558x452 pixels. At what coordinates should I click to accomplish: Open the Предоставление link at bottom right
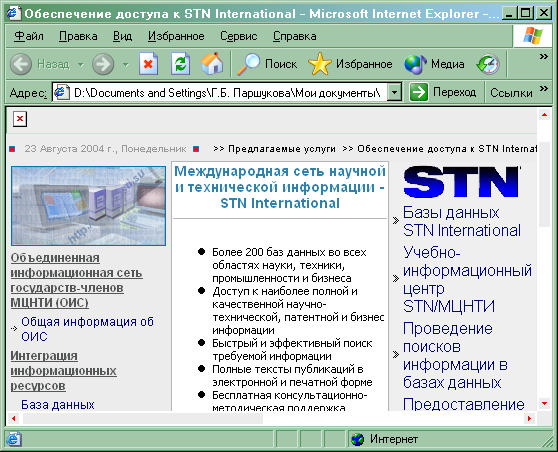pos(463,404)
